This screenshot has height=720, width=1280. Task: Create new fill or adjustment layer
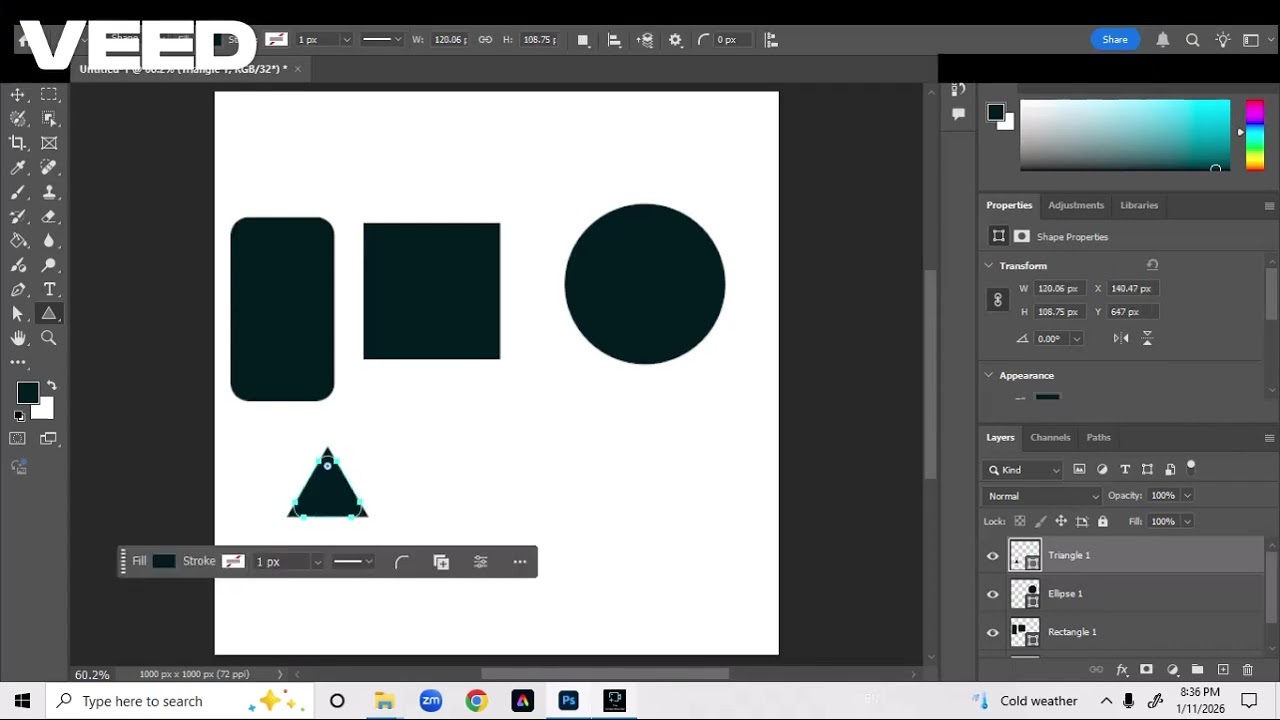[1172, 670]
